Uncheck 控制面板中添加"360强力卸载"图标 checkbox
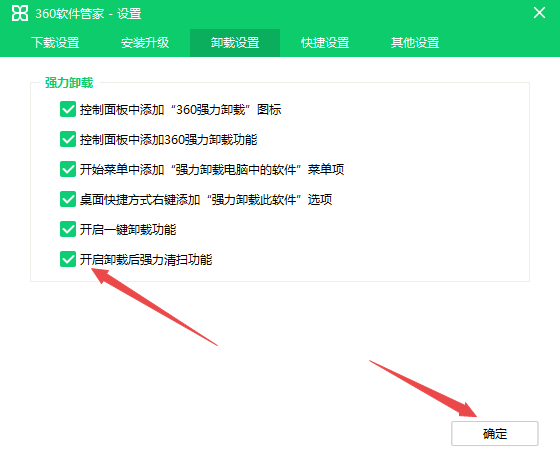The height and width of the screenshot is (460, 560). pos(68,109)
